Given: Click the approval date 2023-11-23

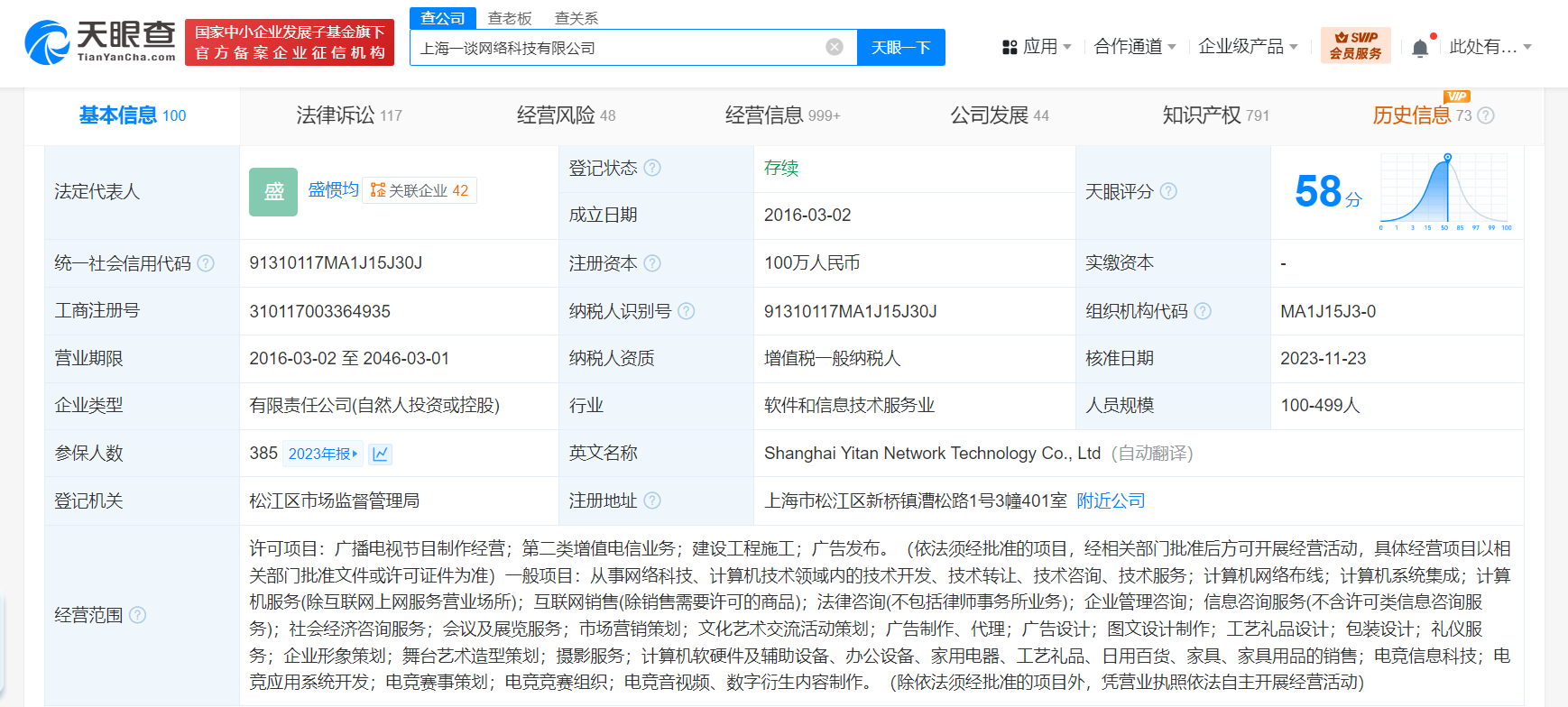Looking at the screenshot, I should (1324, 358).
